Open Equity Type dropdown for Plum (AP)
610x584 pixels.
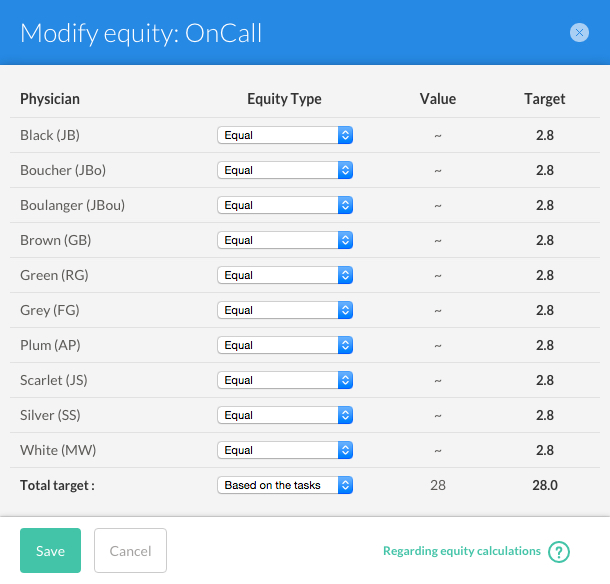(285, 345)
